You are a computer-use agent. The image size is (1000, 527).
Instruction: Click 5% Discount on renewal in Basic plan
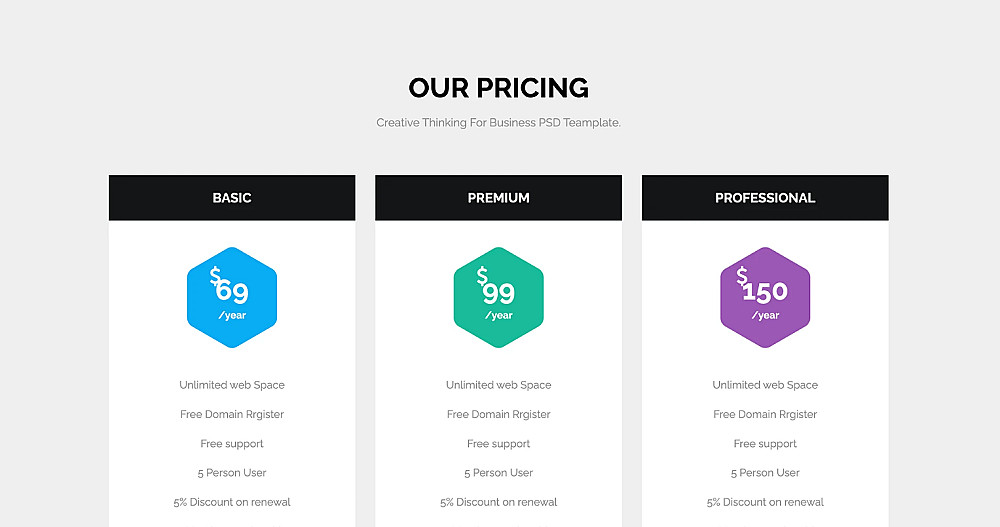coord(232,502)
